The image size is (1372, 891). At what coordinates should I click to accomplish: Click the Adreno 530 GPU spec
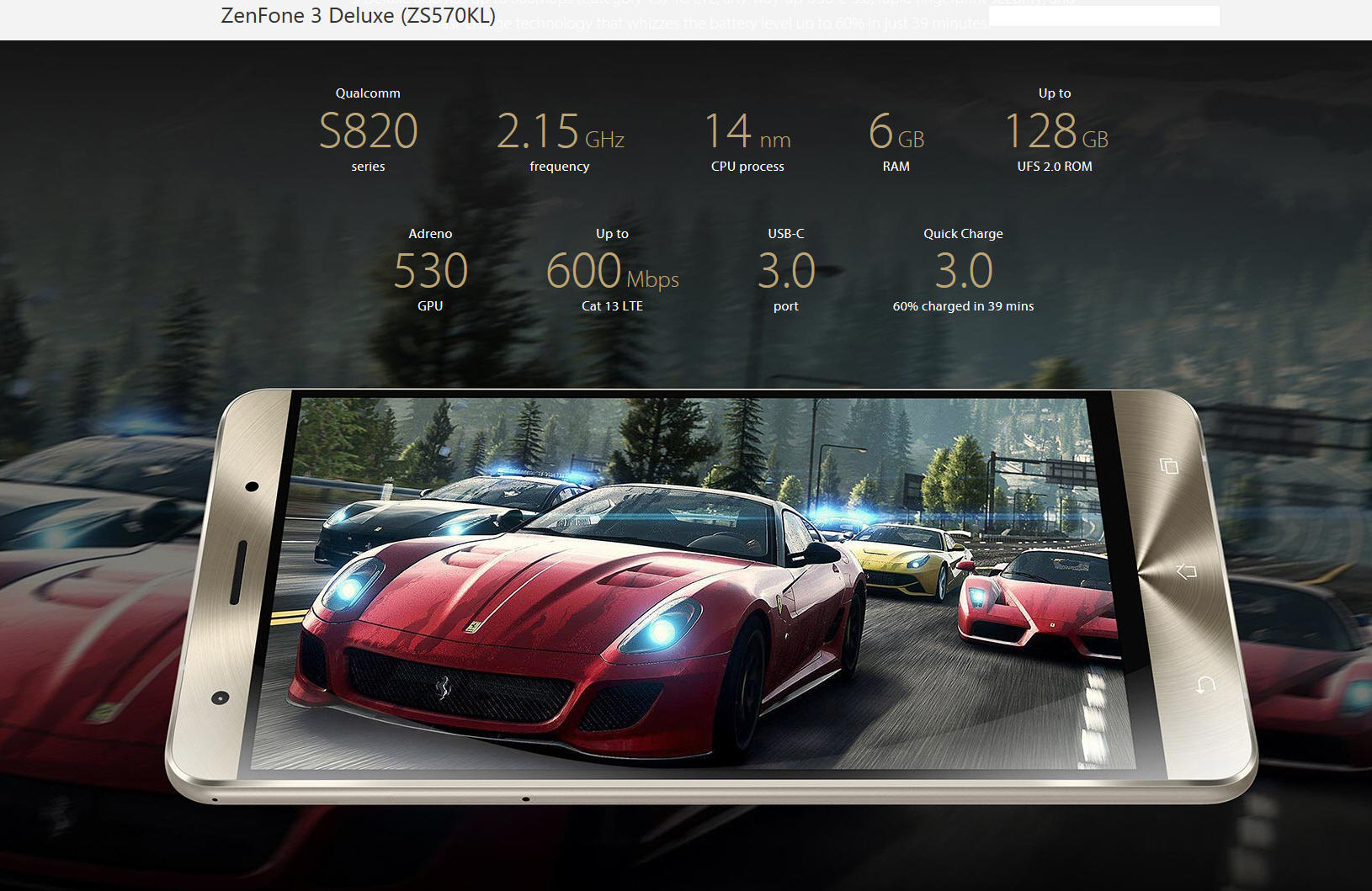[430, 270]
